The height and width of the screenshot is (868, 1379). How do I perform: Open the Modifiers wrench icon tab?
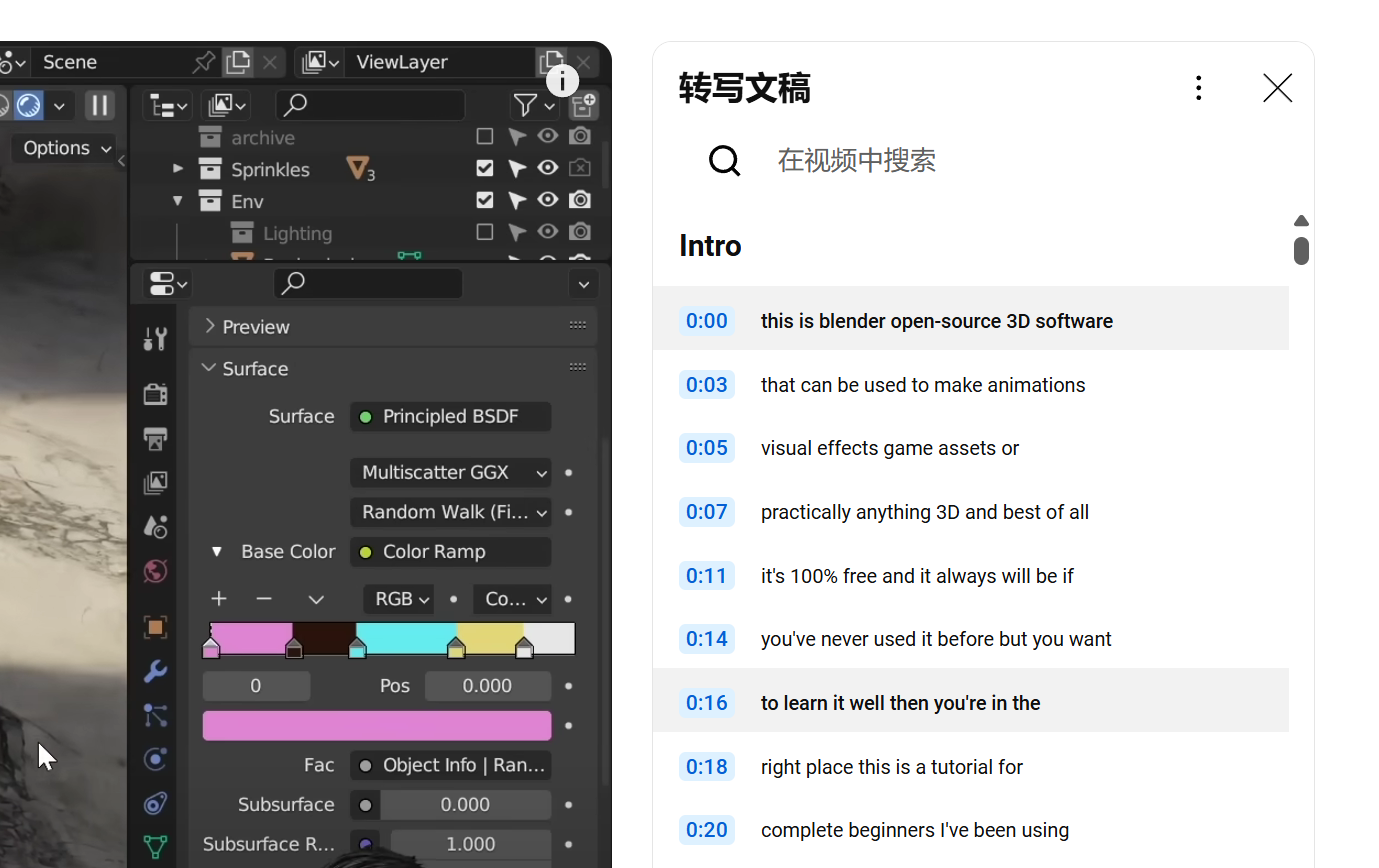click(x=155, y=671)
